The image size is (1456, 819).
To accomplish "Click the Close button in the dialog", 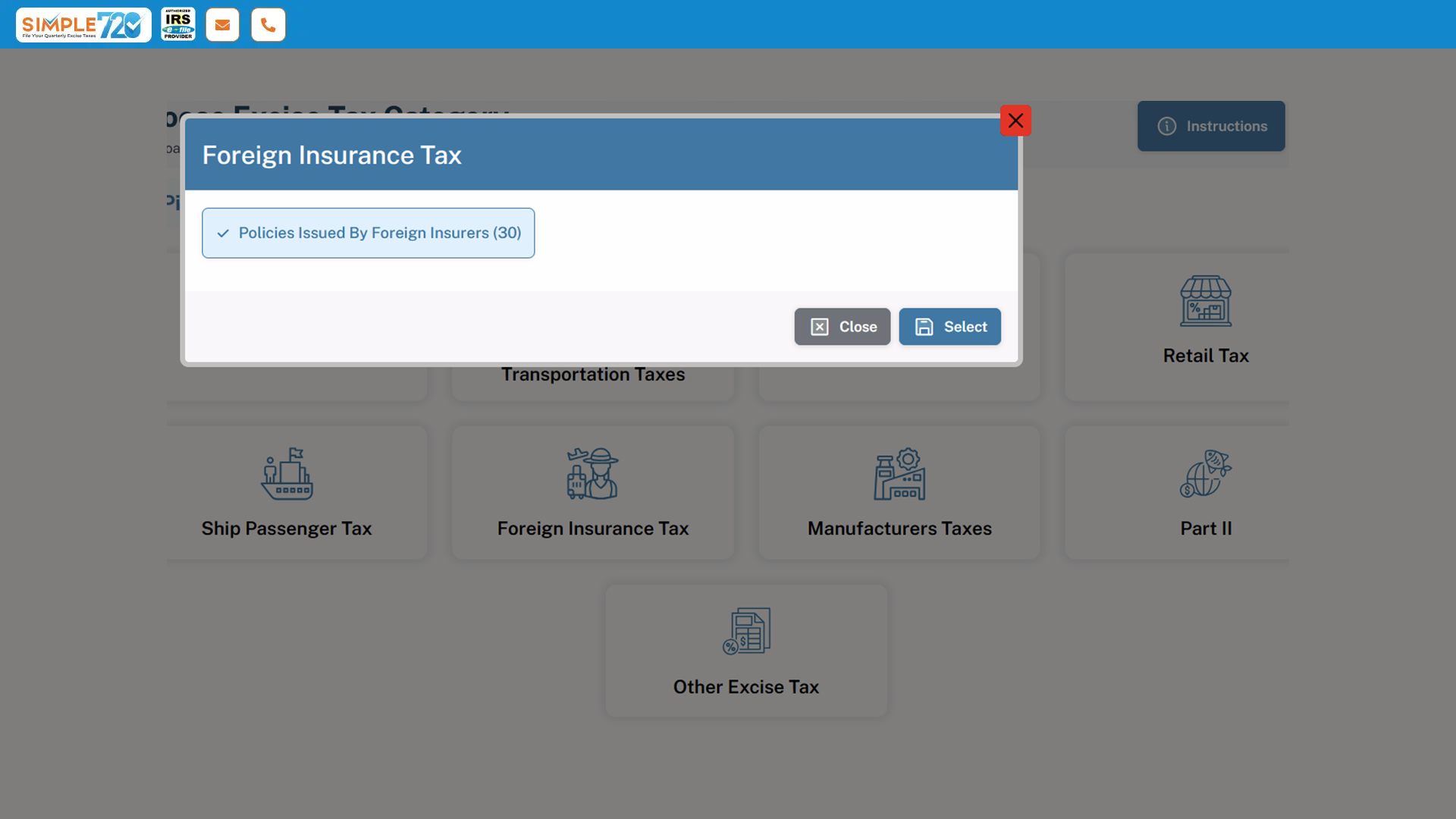I will 843,327.
